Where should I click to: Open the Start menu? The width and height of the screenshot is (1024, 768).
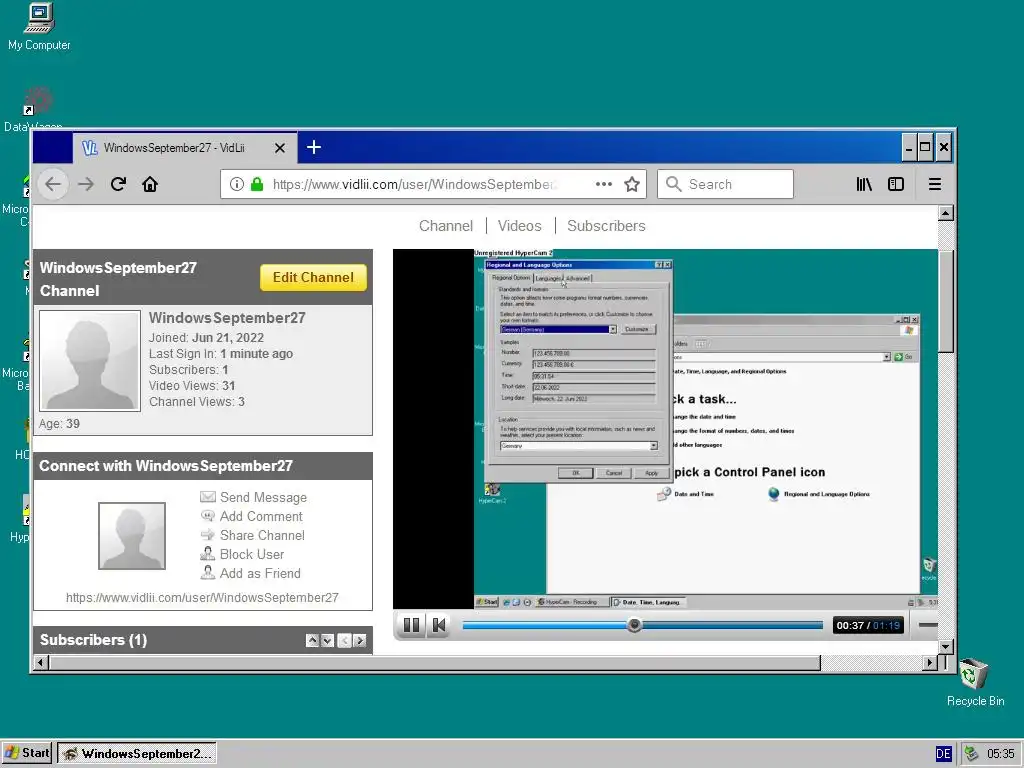click(27, 753)
